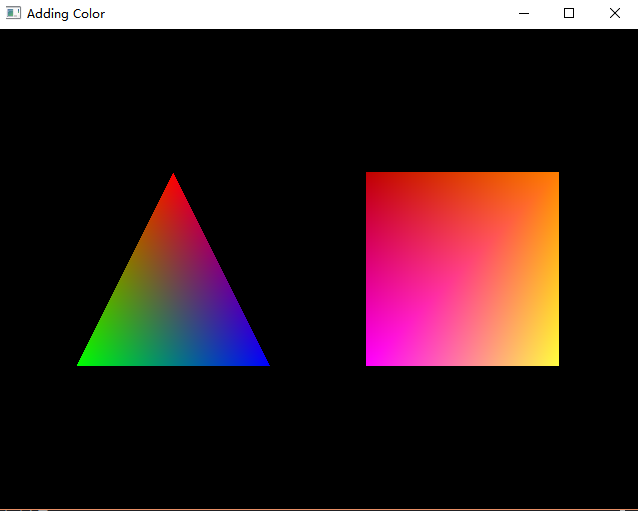Close the Adding Color window
The image size is (638, 511).
[x=615, y=13]
